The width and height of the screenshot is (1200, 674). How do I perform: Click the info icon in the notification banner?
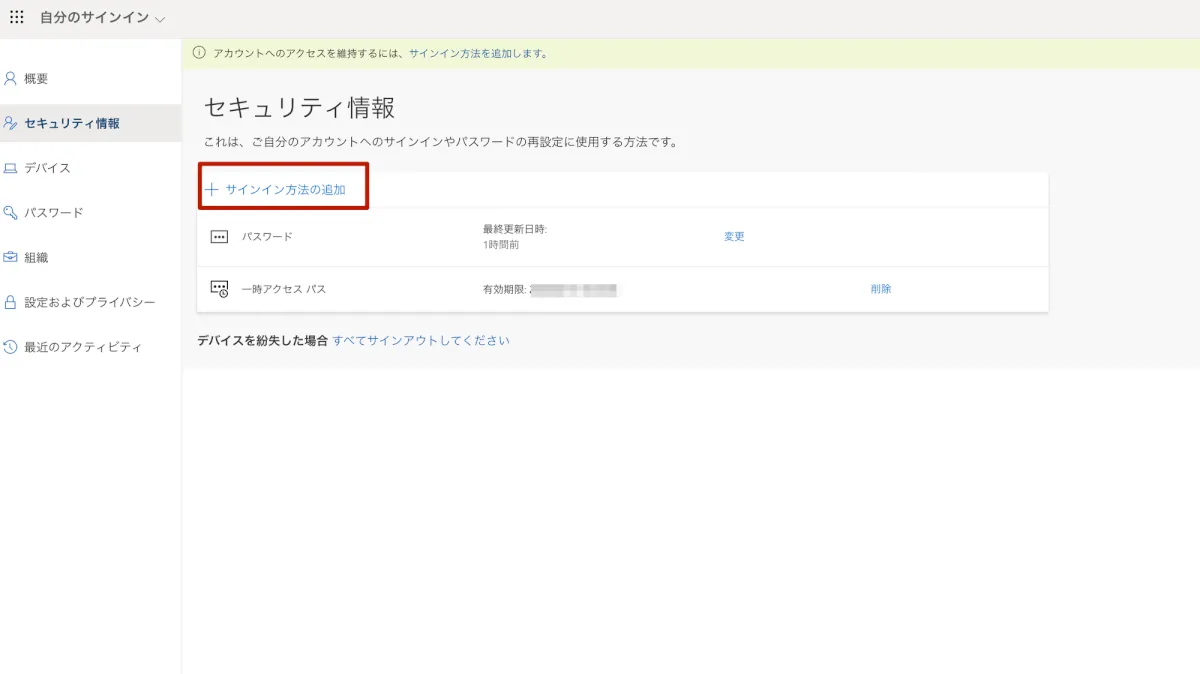(x=199, y=53)
